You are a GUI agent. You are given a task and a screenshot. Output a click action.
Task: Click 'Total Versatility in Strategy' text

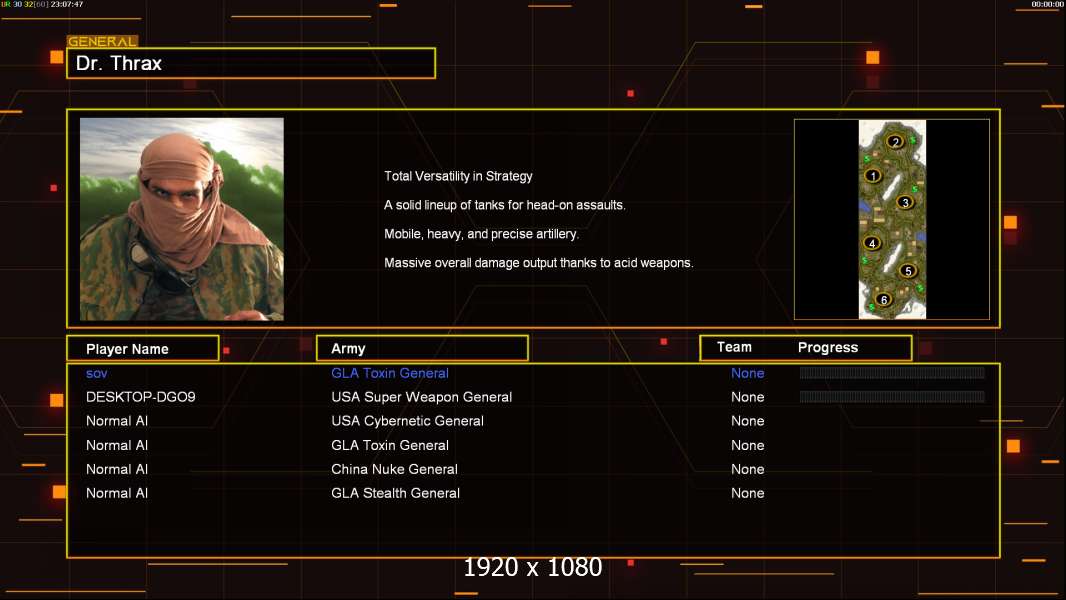point(458,176)
